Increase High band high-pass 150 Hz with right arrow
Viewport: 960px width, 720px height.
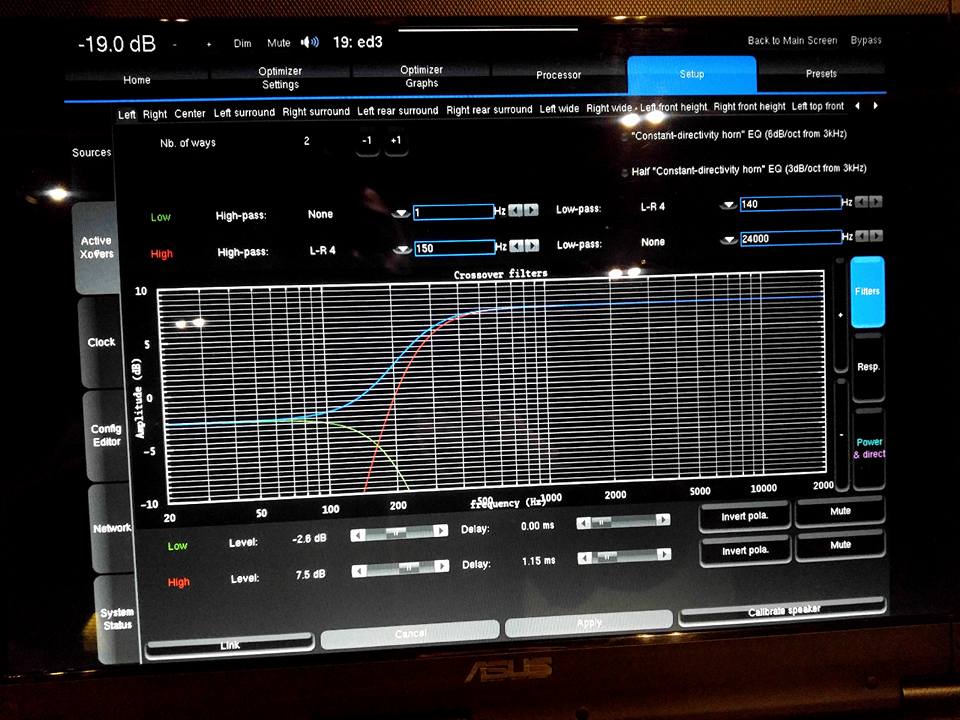point(532,246)
